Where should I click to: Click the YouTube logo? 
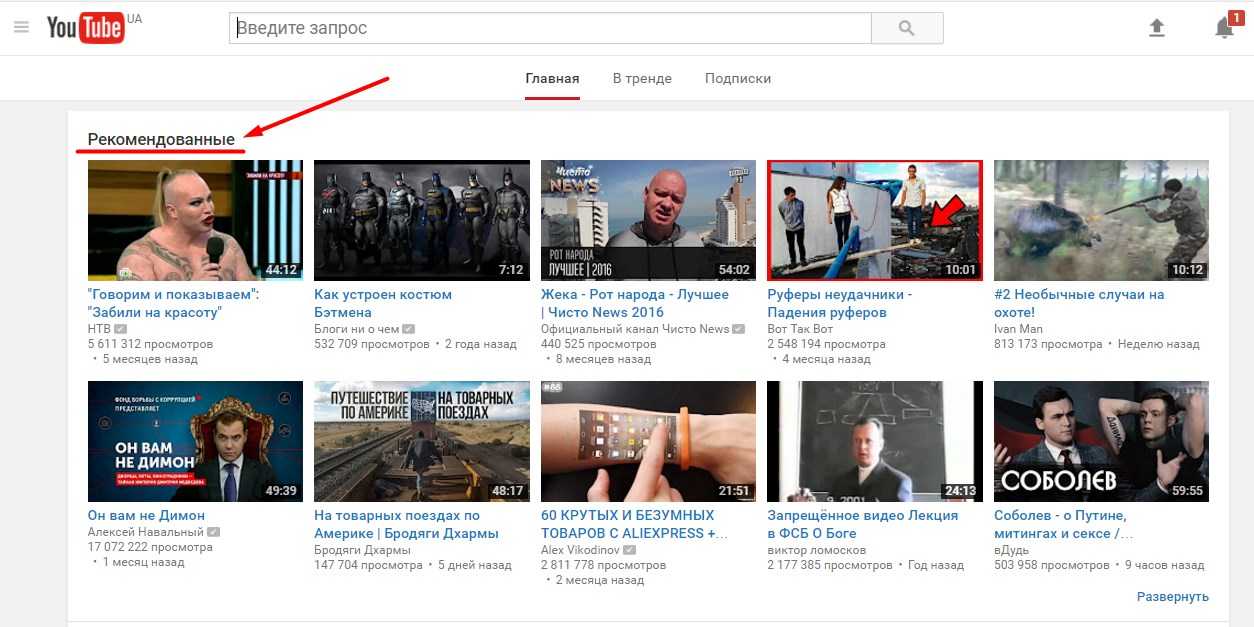click(86, 28)
